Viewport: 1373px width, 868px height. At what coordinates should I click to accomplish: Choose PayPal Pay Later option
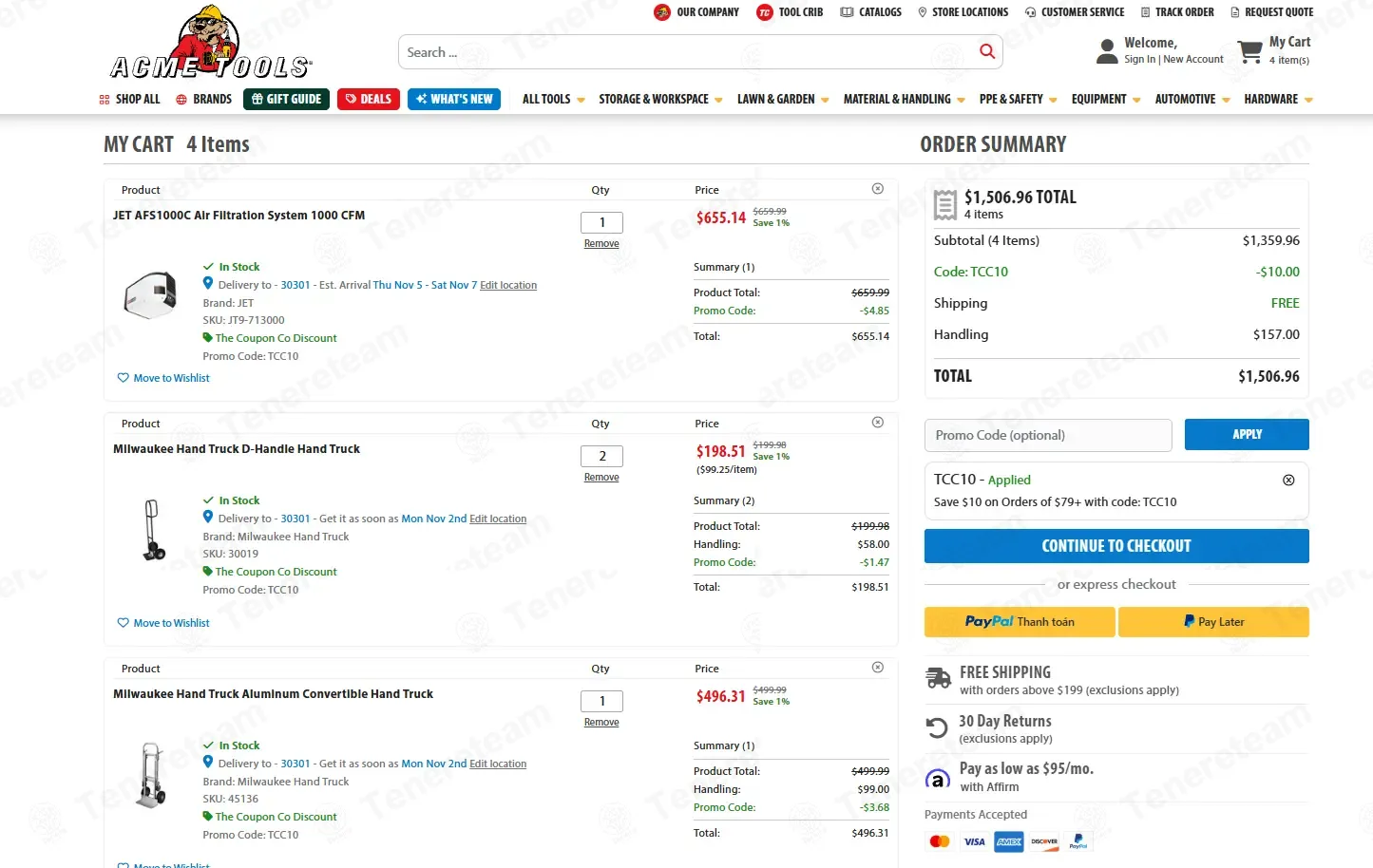(1213, 622)
